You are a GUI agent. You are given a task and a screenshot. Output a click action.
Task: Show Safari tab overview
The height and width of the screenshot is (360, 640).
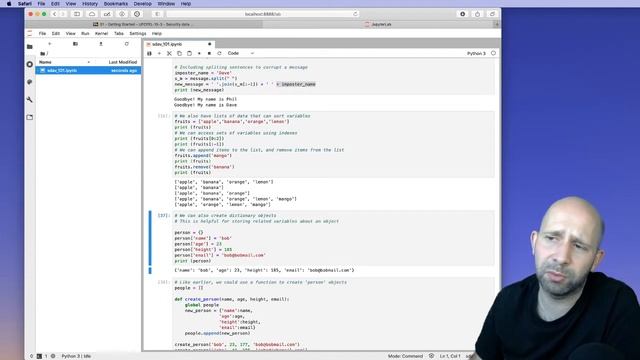pyautogui.click(x=492, y=14)
